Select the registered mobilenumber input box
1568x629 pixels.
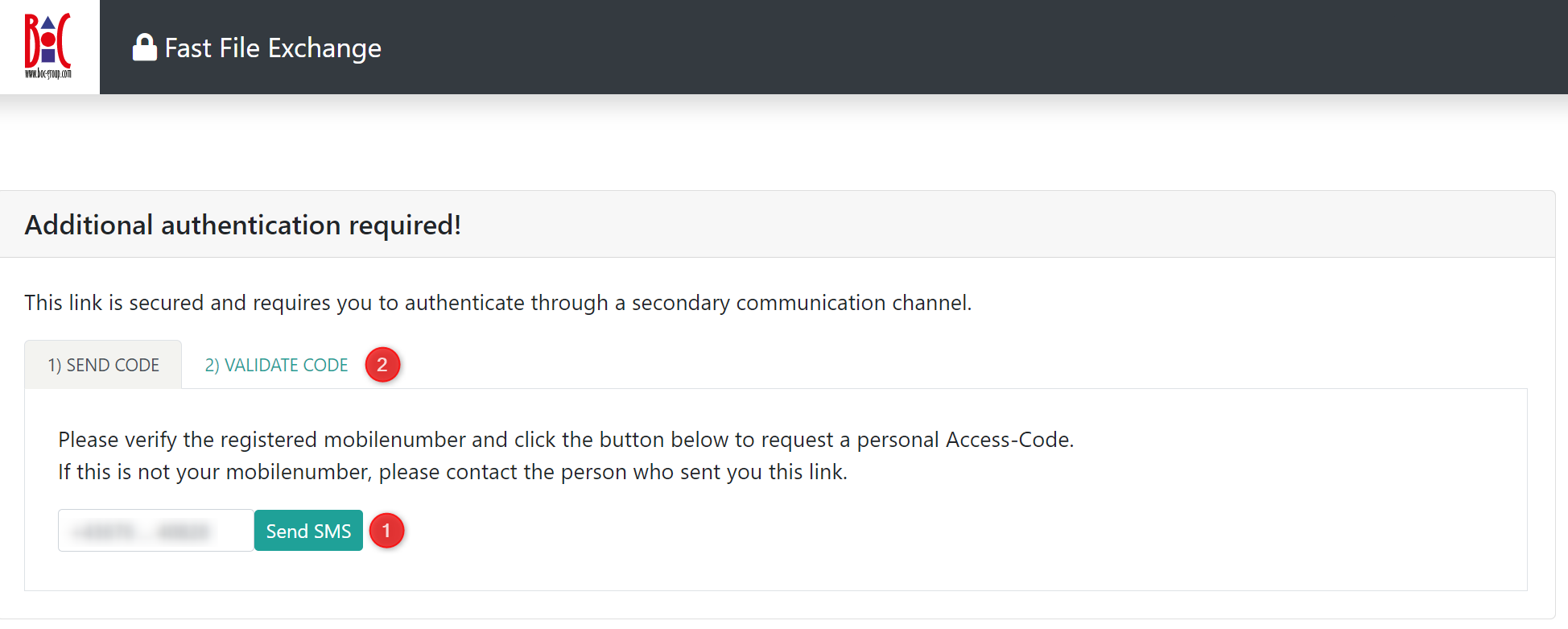155,530
